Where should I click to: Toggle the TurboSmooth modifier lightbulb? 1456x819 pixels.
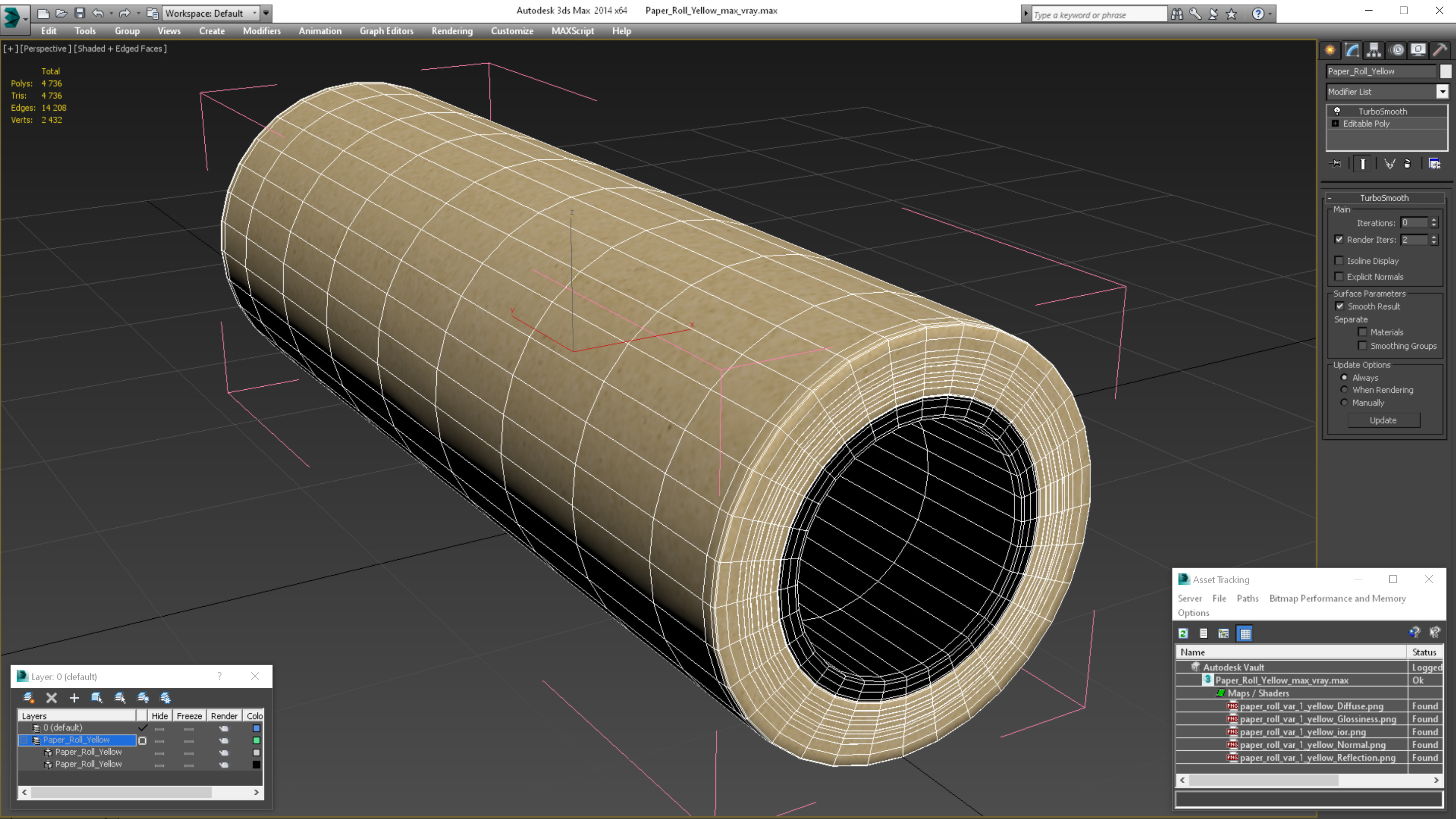[1337, 111]
